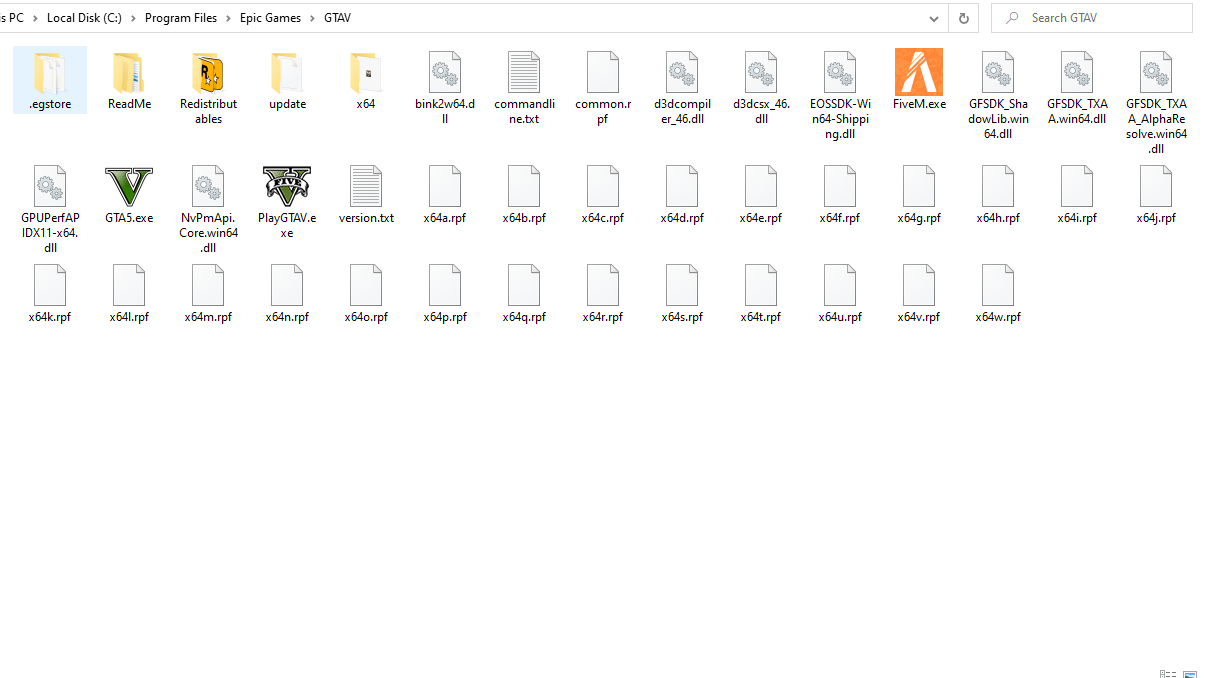
Task: Open address bar history dropdown
Action: click(934, 18)
